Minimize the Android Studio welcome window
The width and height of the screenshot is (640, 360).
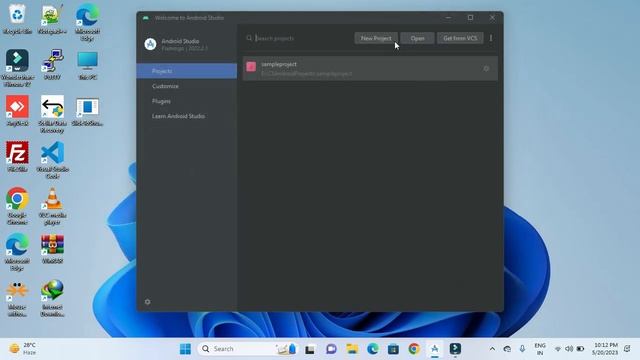pos(449,18)
